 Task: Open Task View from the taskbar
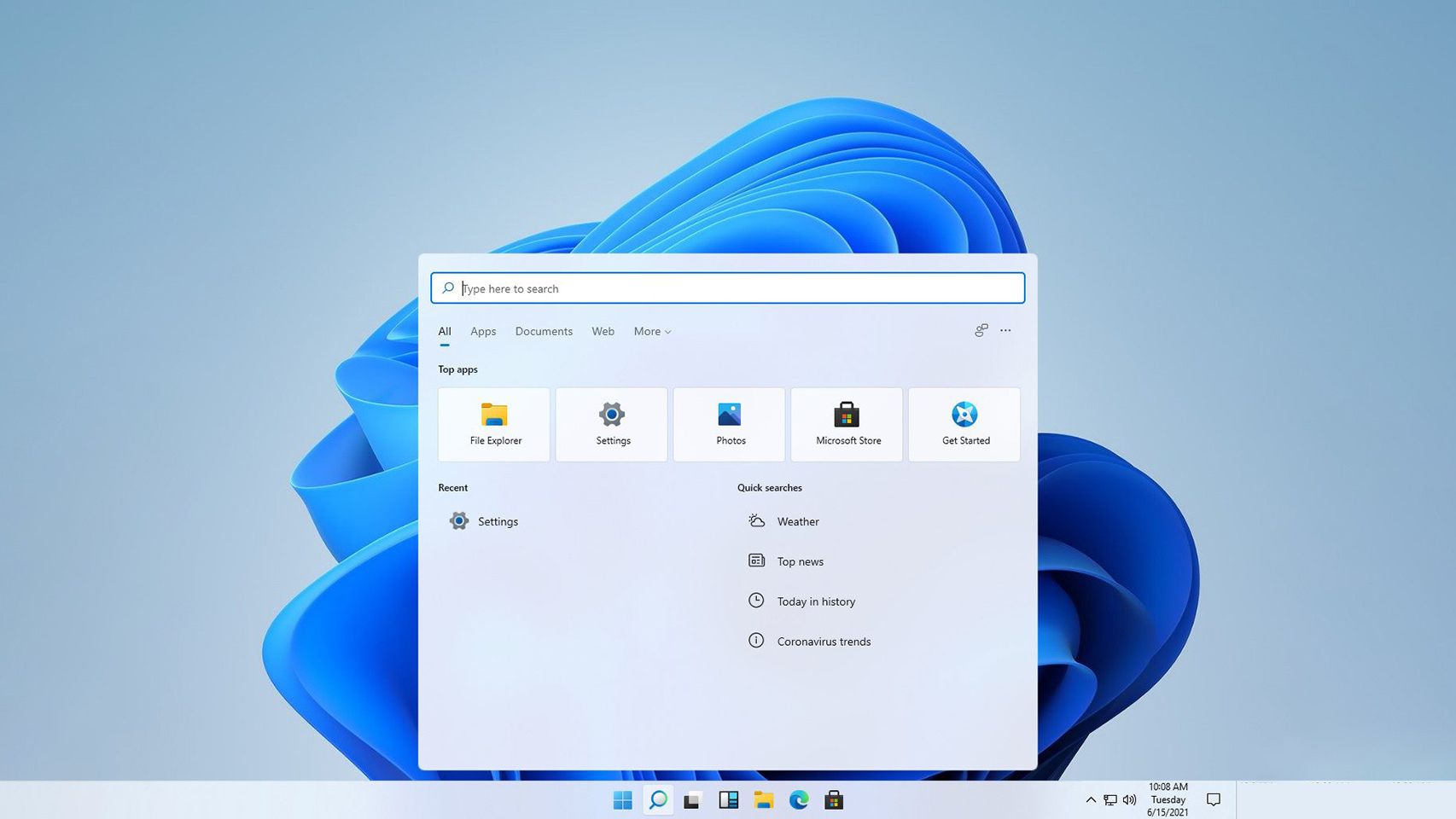[x=693, y=799]
